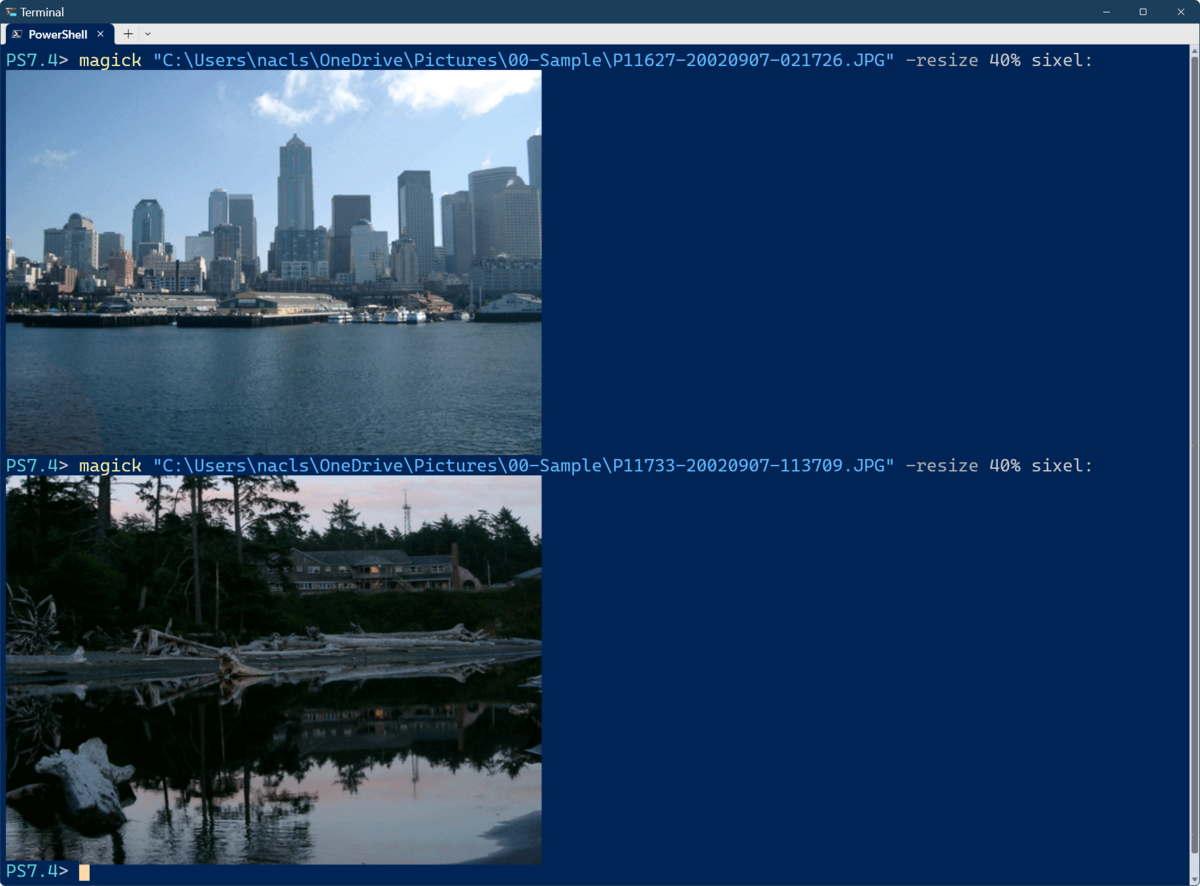
Task: Click the final empty PS7.4 prompt line
Action: point(35,871)
